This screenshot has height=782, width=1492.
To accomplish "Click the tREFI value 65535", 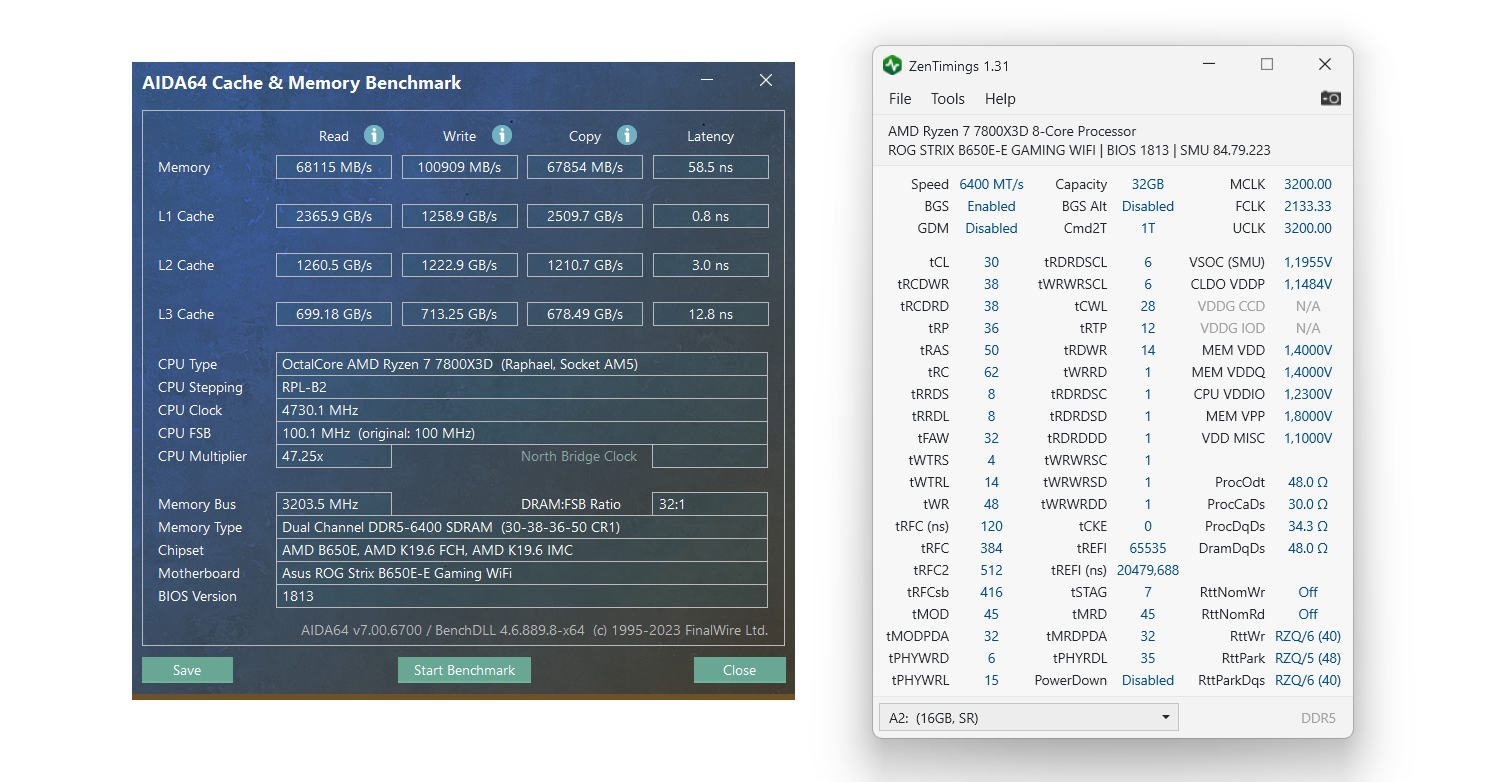I will click(1148, 548).
